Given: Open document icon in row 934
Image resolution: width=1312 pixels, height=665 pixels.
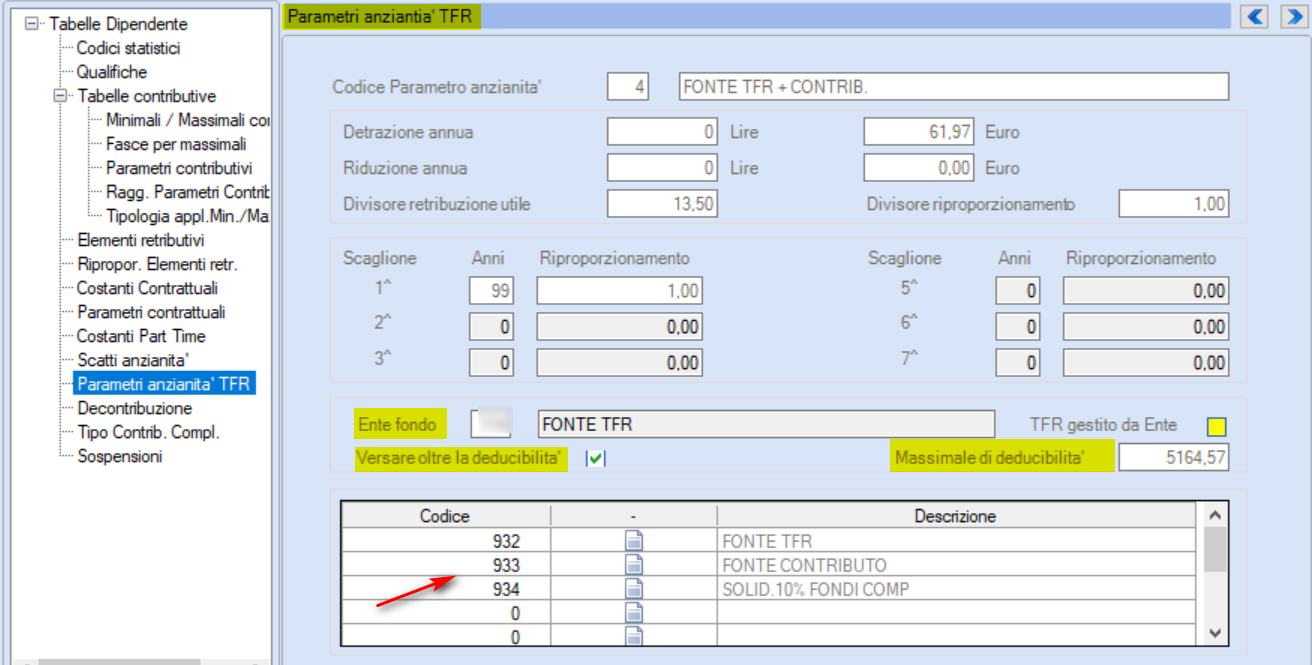Looking at the screenshot, I should [634, 589].
